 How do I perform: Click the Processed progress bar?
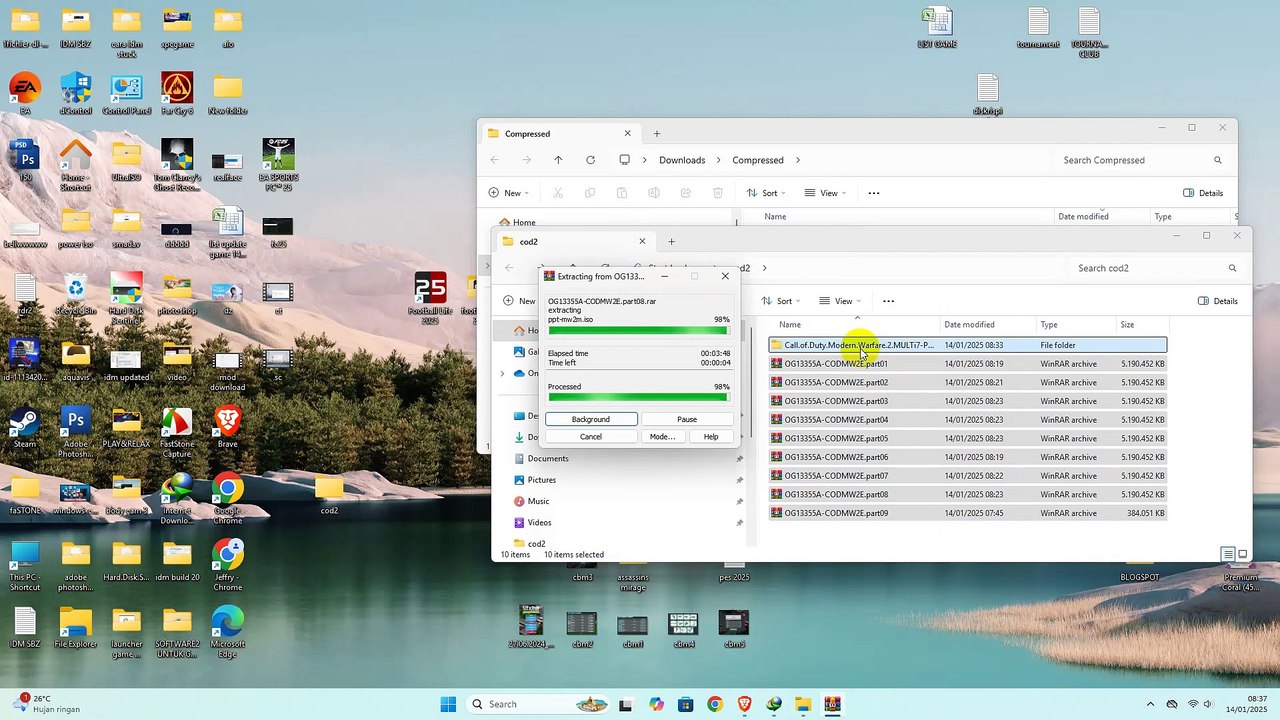pos(638,398)
